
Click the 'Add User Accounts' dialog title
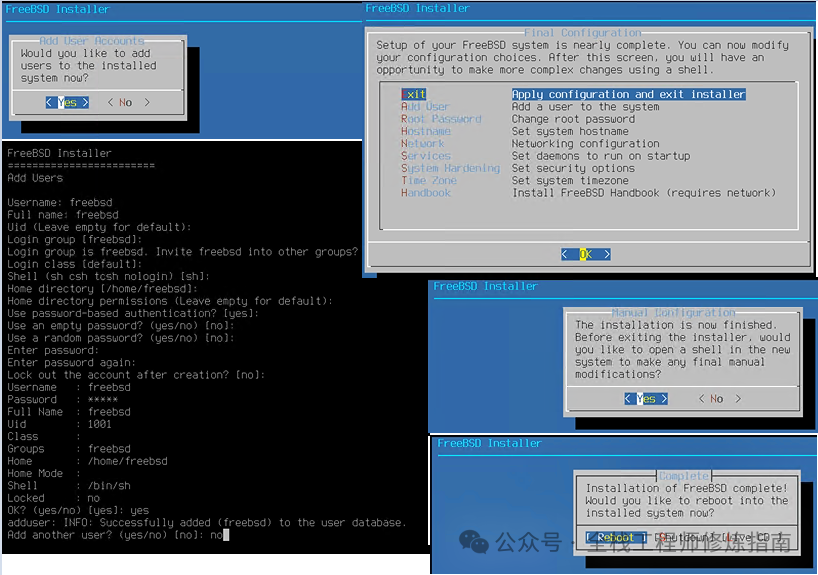92,41
